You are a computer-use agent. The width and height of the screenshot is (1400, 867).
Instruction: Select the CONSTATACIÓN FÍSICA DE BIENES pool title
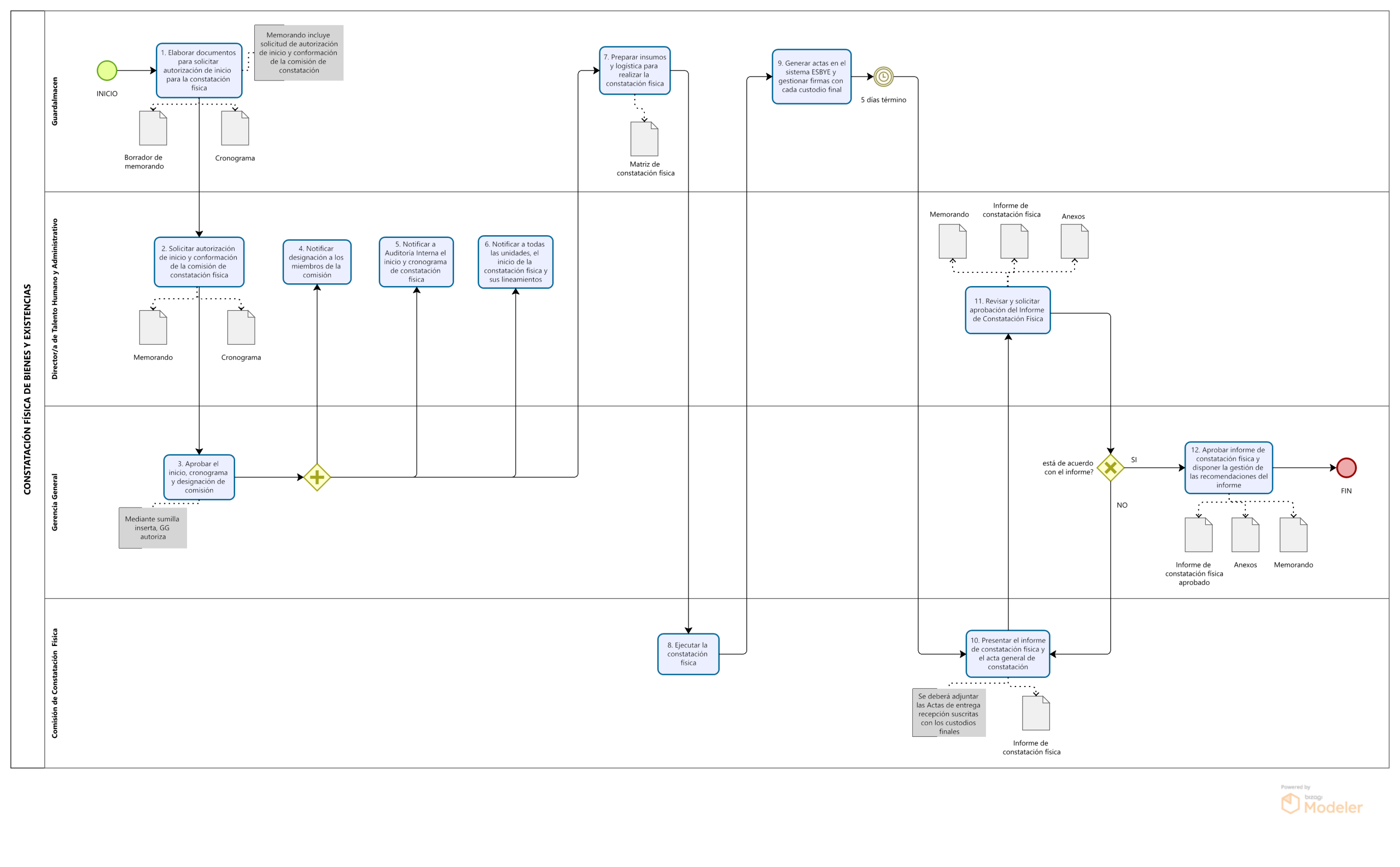tap(27, 389)
